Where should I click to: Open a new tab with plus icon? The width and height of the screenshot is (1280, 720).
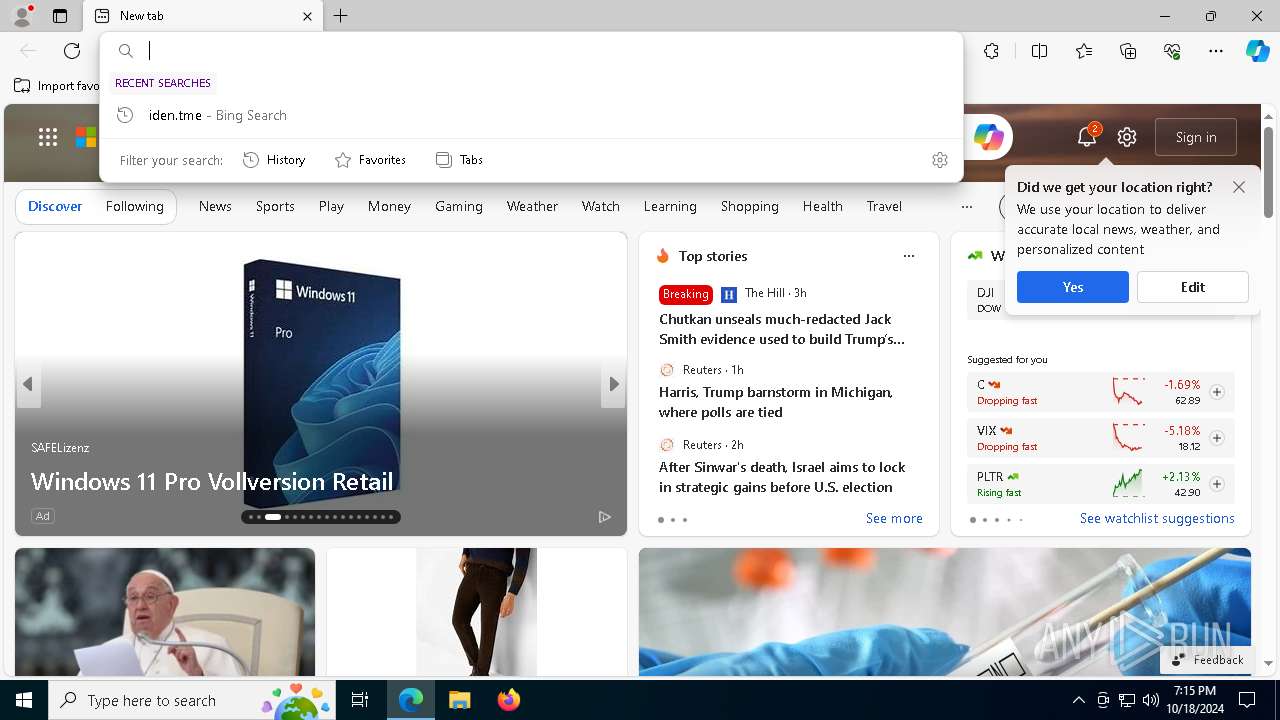341,16
